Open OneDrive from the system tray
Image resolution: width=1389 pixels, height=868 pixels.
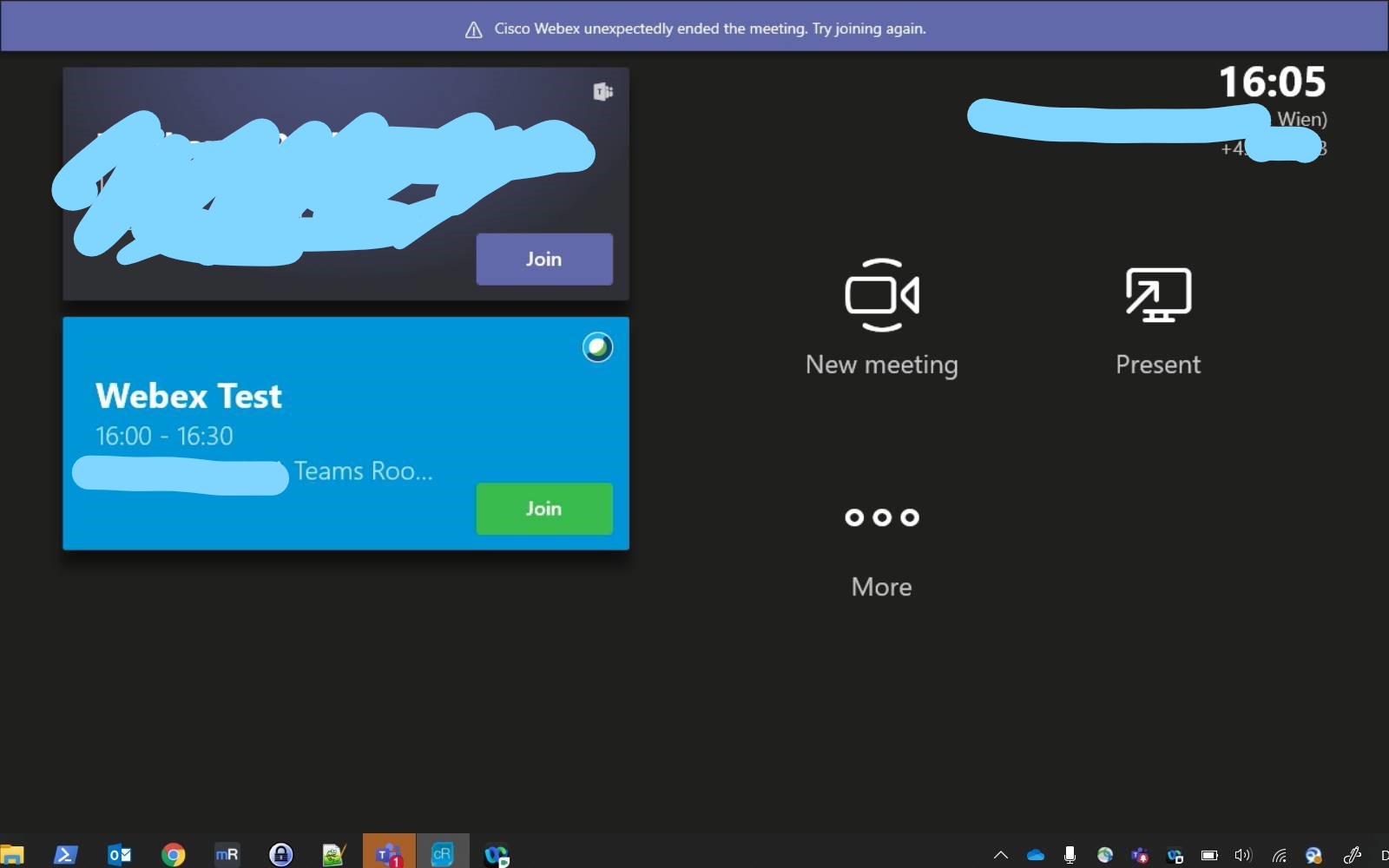[1034, 855]
